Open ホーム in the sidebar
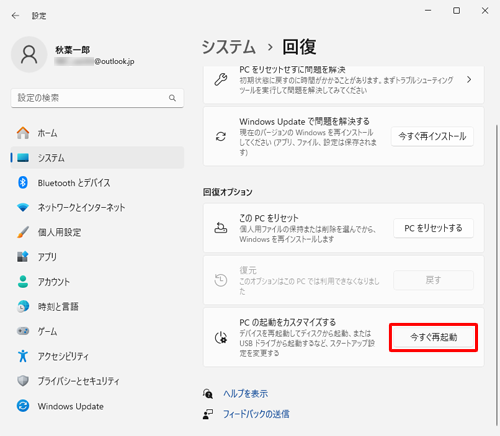500x436 pixels. pos(97,133)
